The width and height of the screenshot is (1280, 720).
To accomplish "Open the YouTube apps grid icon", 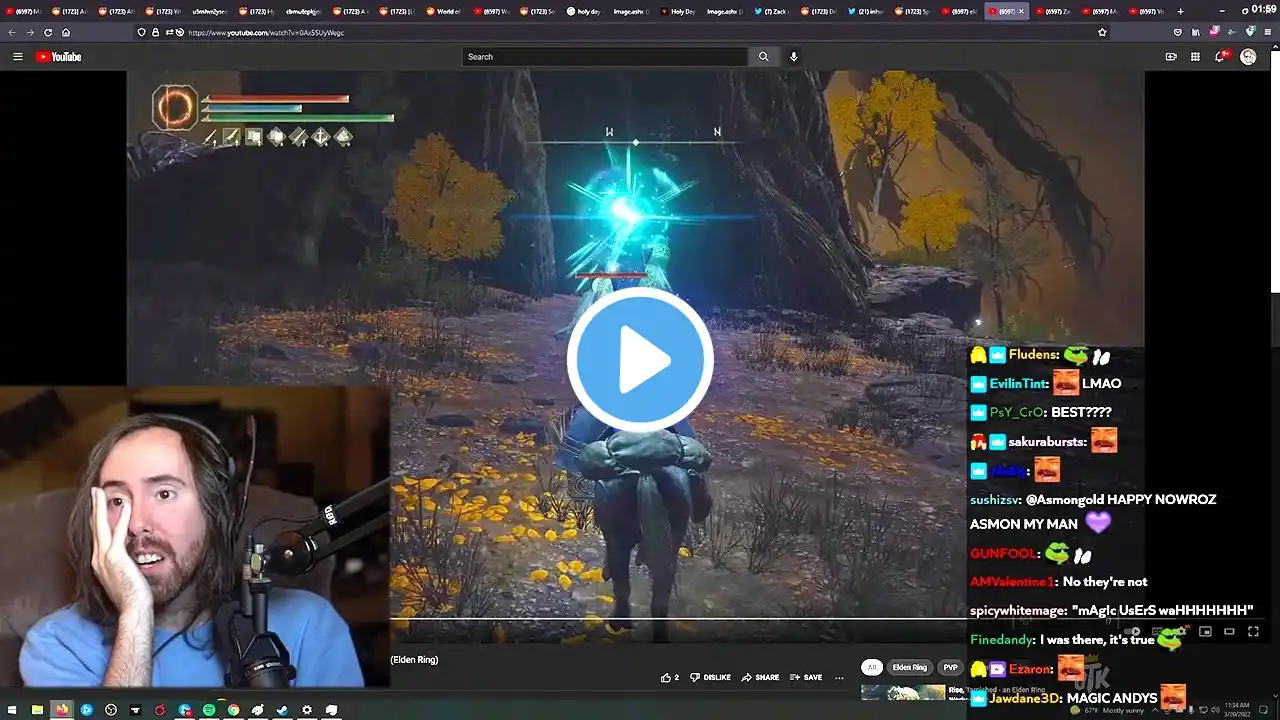I will coord(1195,57).
